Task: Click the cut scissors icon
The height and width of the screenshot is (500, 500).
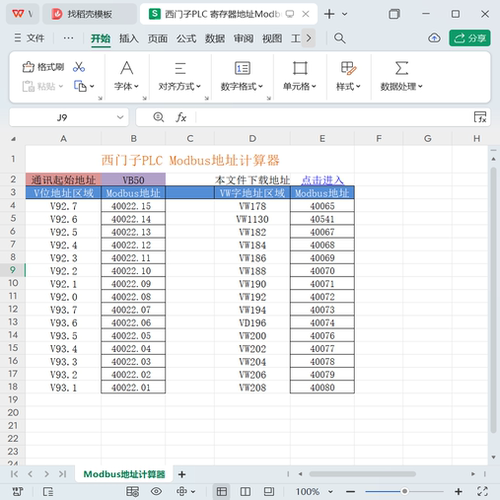Action: coord(79,67)
